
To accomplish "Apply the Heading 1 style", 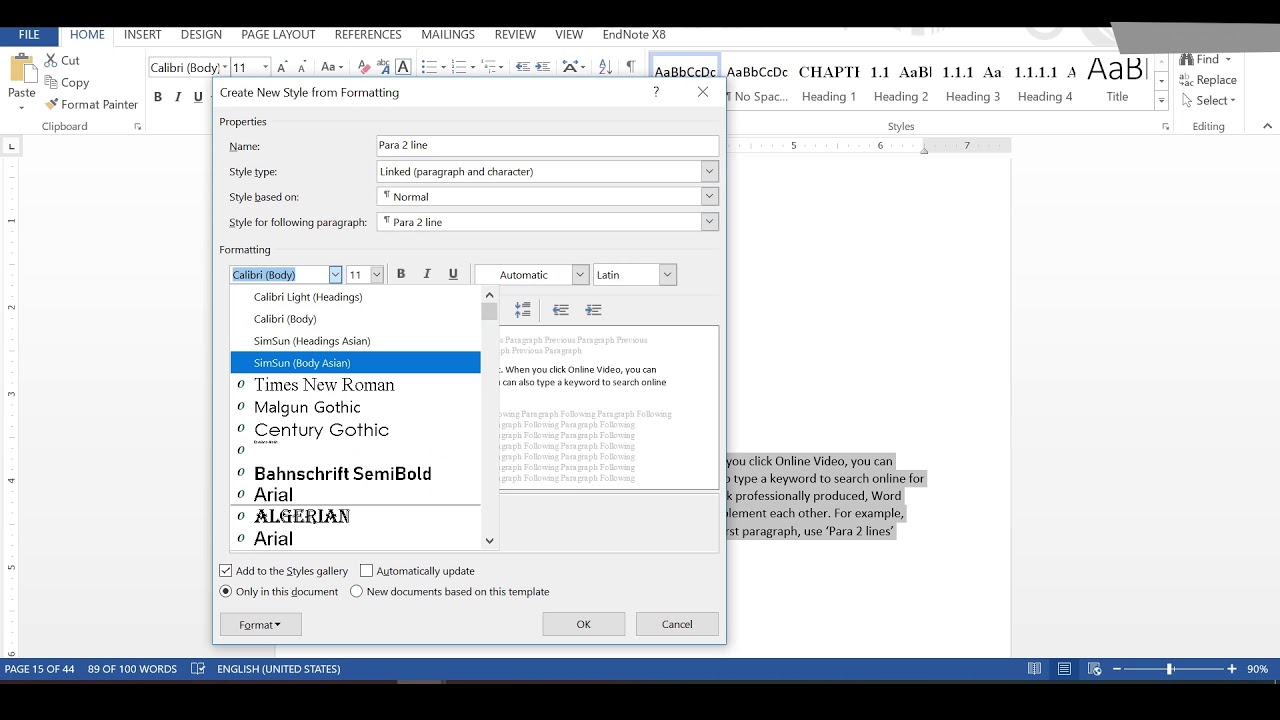I will point(829,81).
